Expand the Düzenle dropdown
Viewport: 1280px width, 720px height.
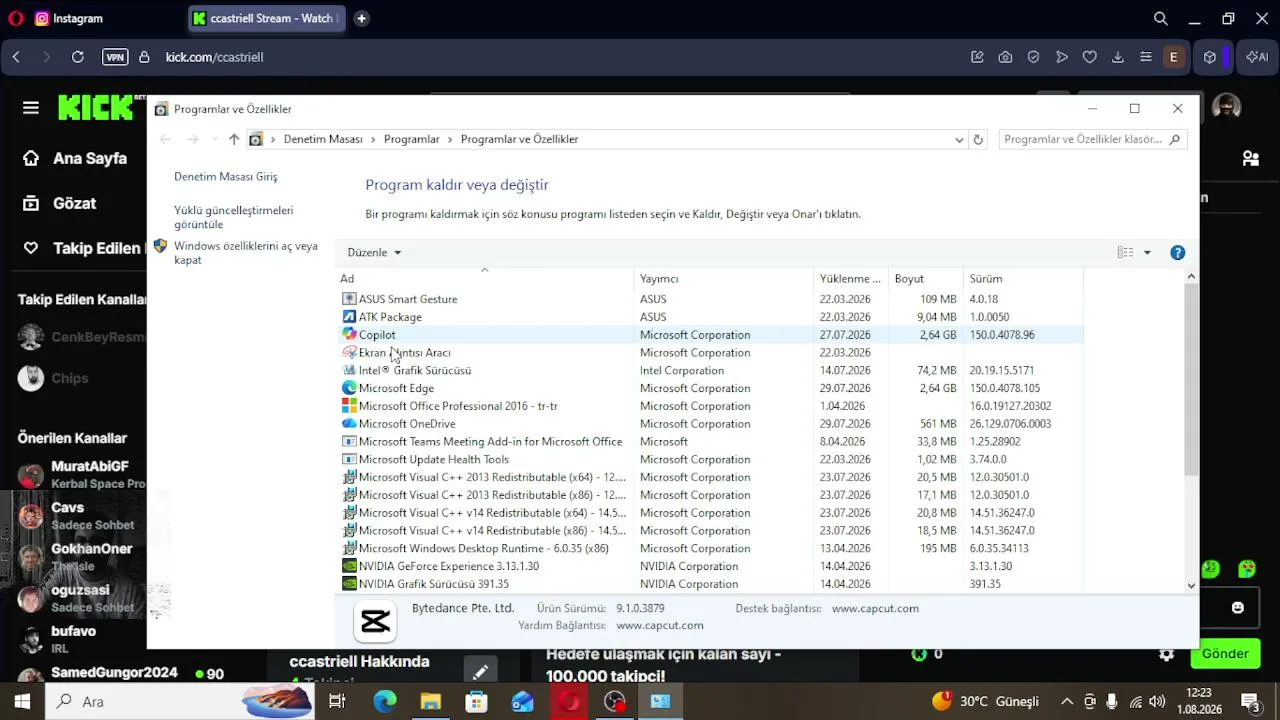(374, 253)
